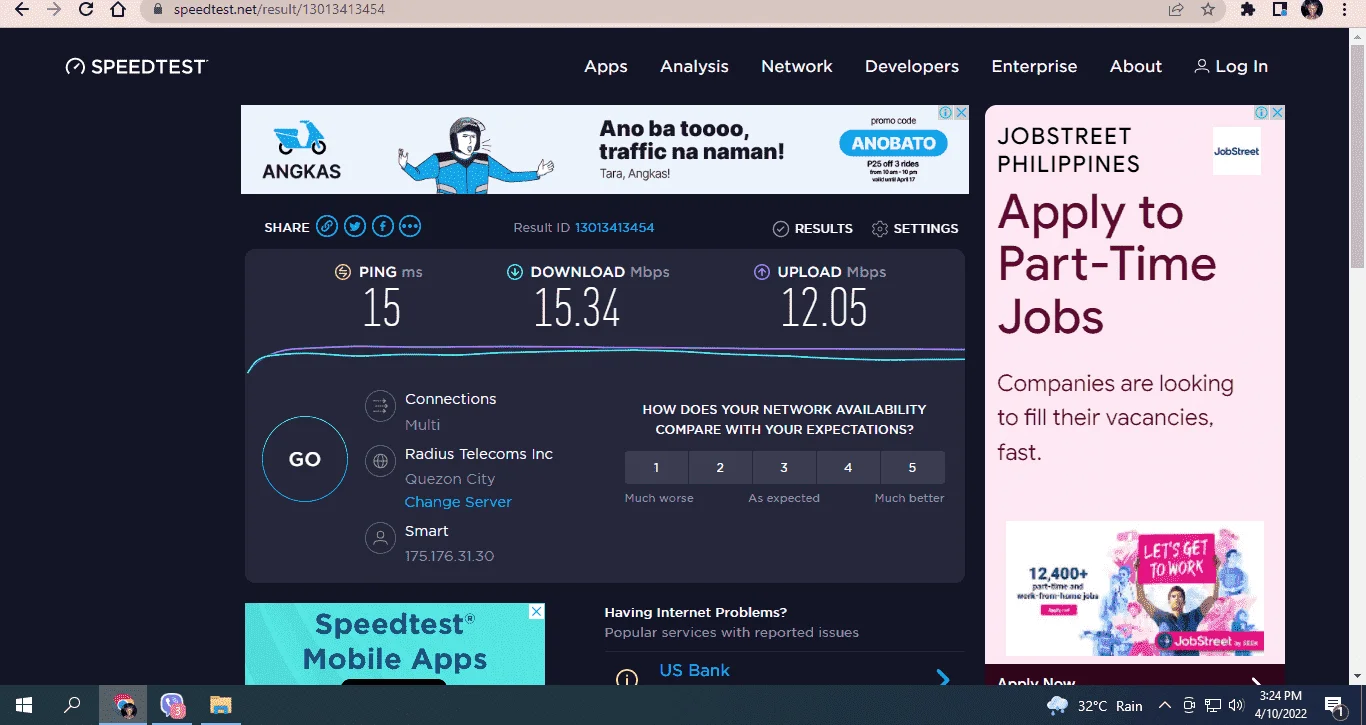The width and height of the screenshot is (1366, 725).
Task: Open Viber from the taskbar
Action: [173, 705]
